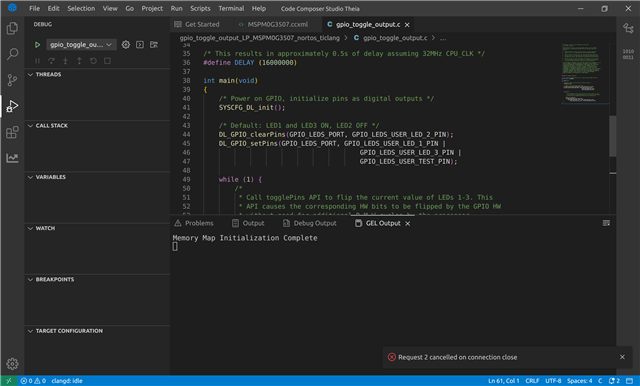Open the Extensions view
The image size is (640, 386).
click(x=12, y=132)
